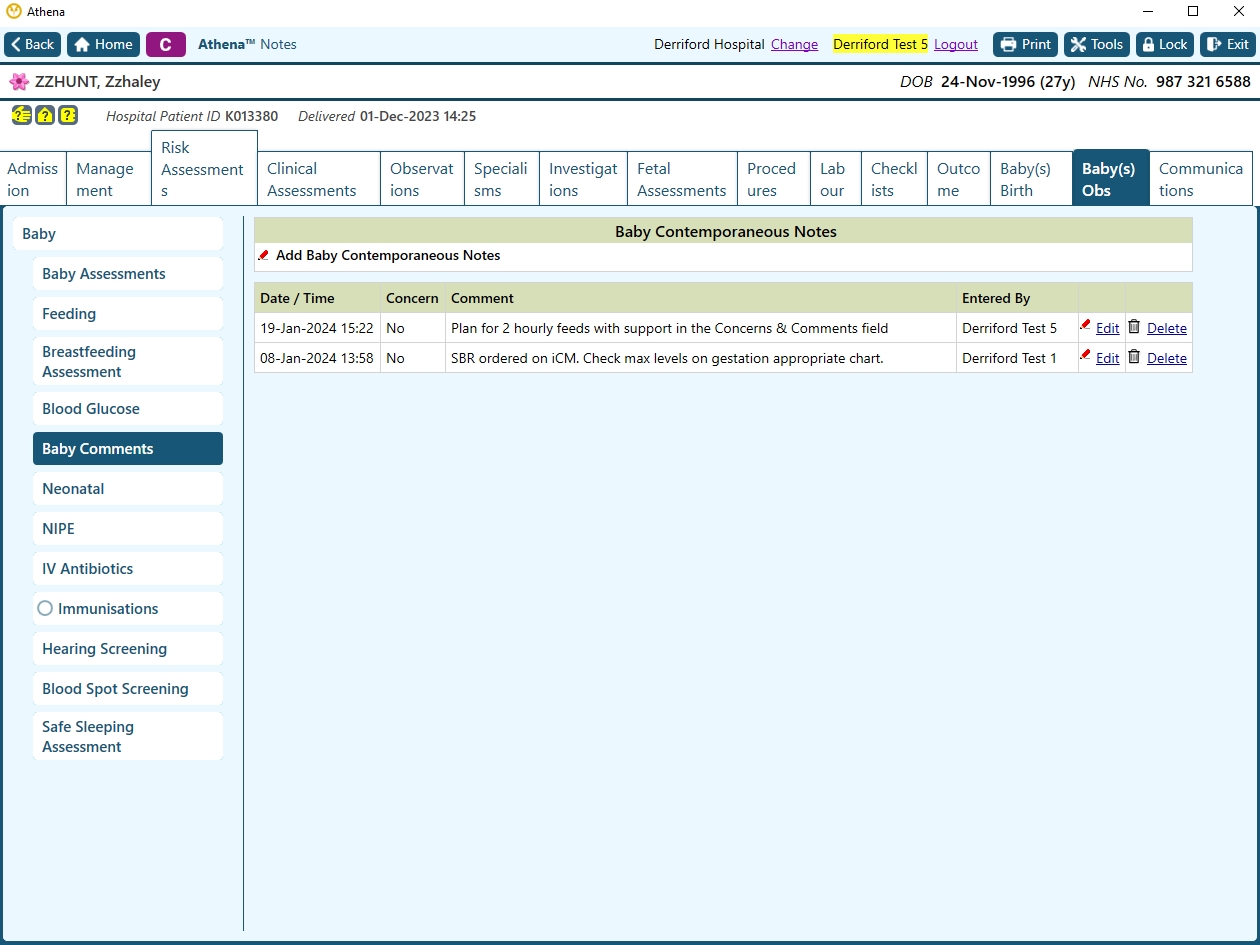Open the Home screen
The image size is (1260, 945).
point(103,44)
